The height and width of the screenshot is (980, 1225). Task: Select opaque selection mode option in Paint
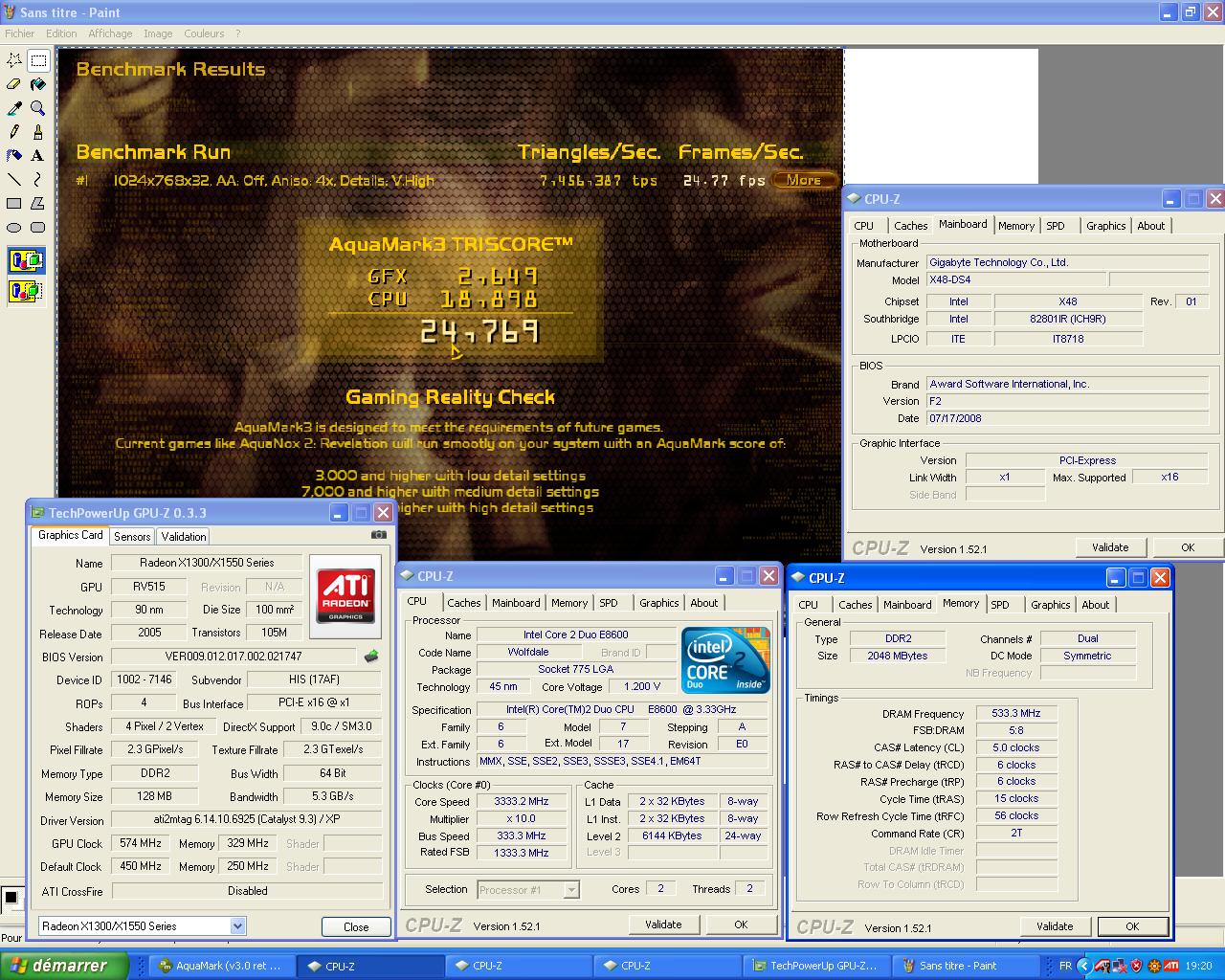coord(26,260)
